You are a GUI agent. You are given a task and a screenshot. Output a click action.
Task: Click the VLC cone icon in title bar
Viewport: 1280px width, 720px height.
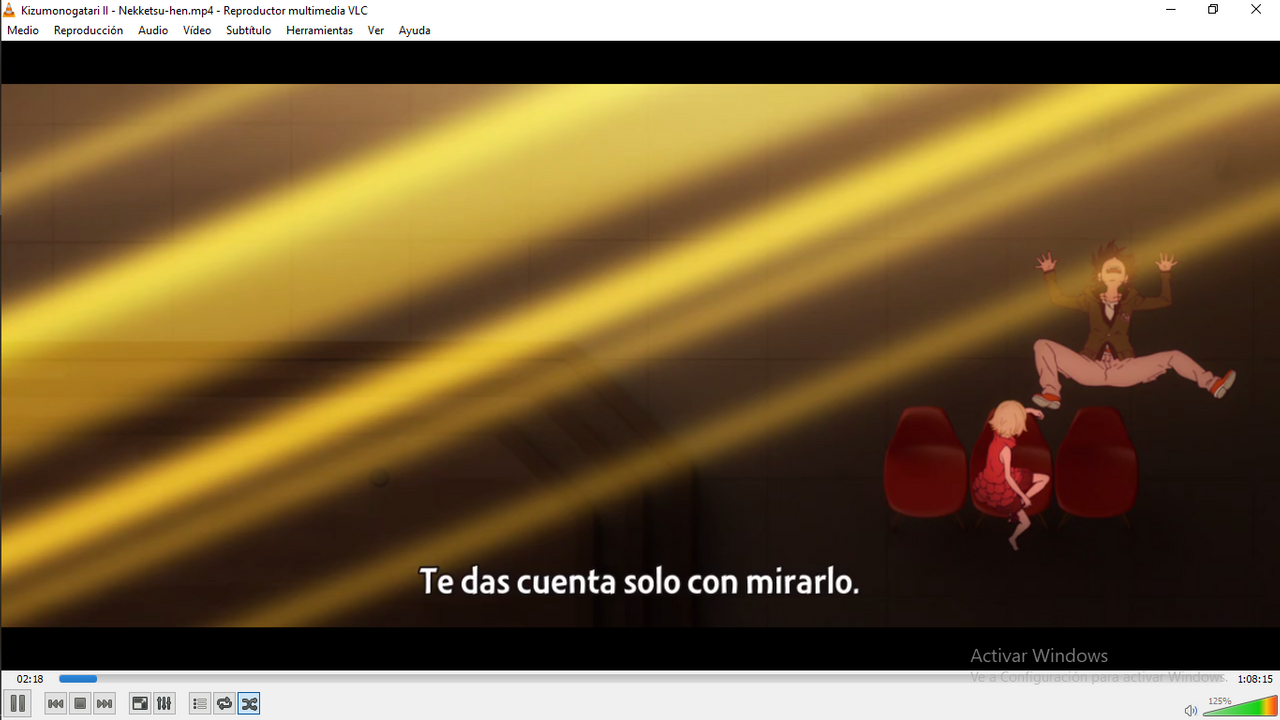click(9, 10)
